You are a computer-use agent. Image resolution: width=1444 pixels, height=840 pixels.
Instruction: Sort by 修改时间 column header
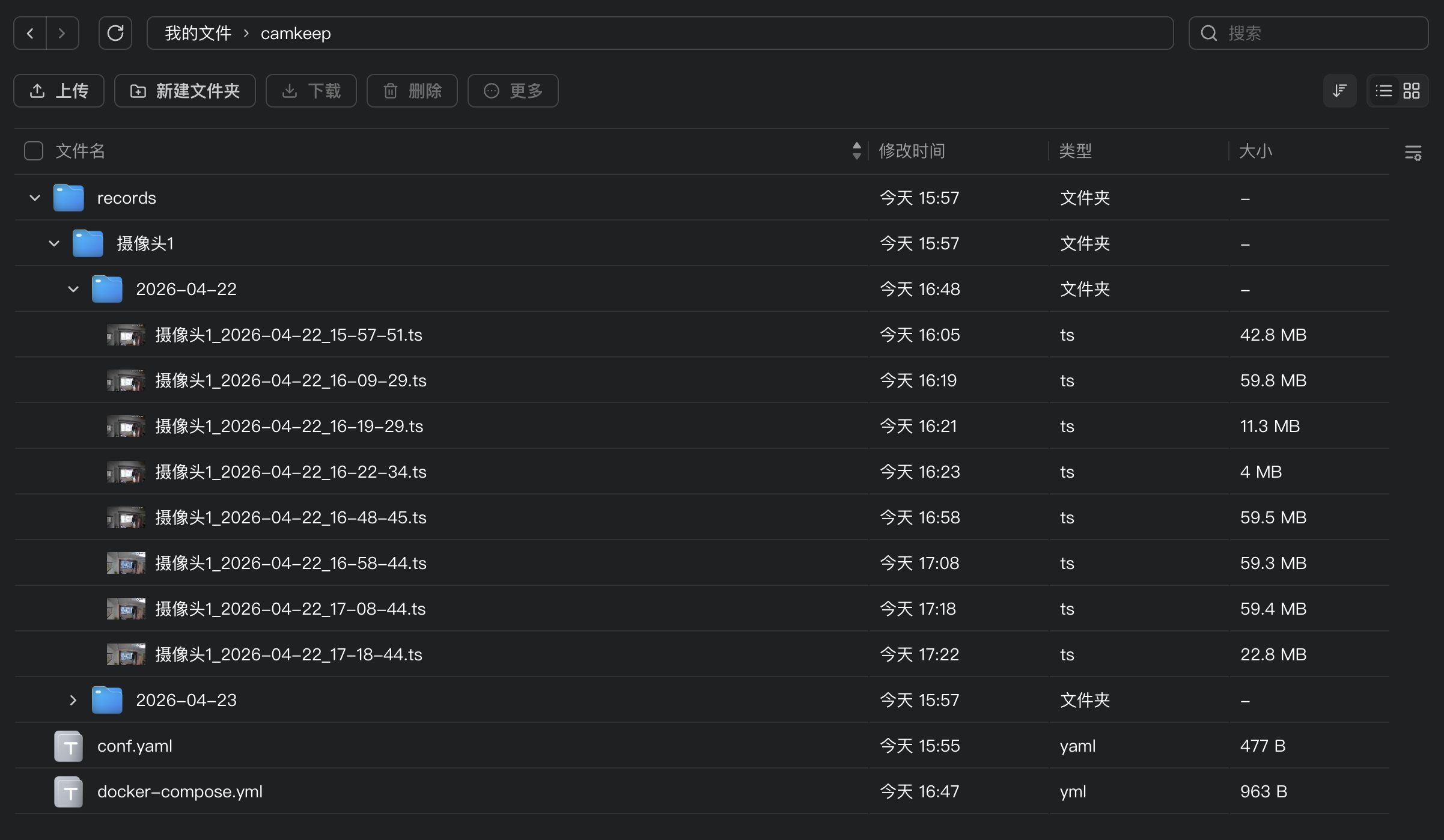point(912,151)
